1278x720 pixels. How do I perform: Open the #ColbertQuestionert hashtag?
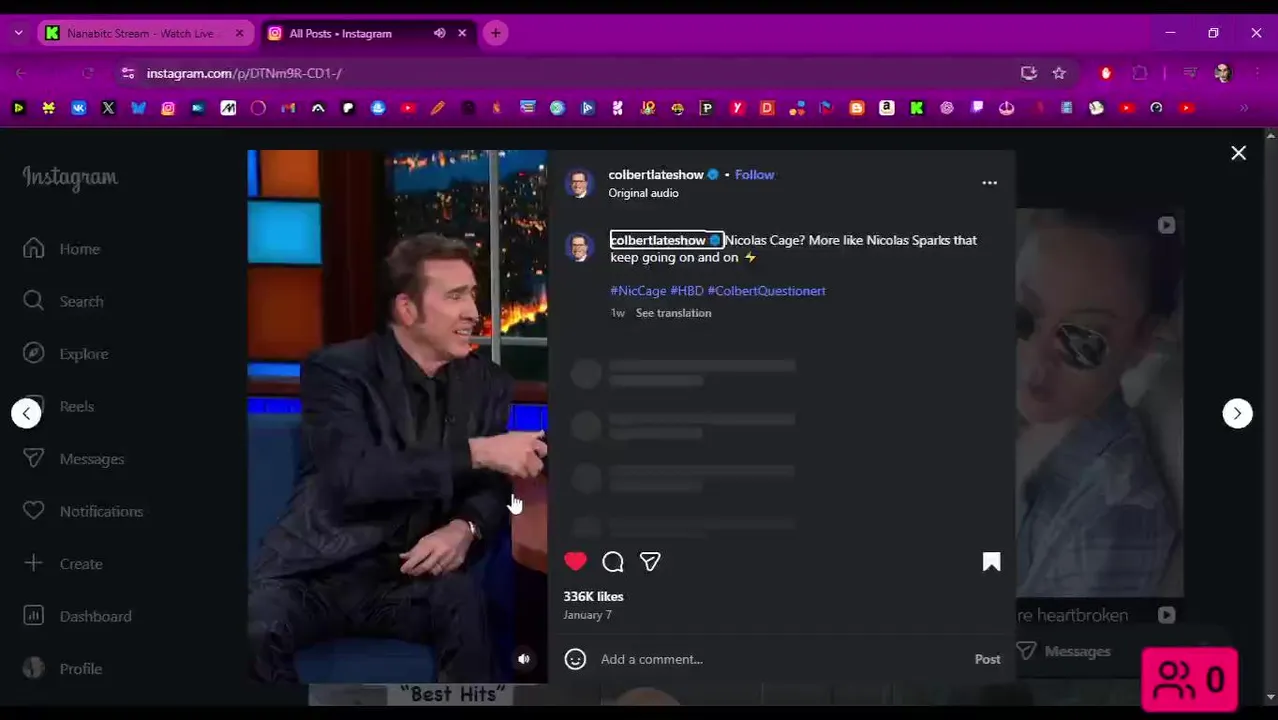(x=766, y=291)
